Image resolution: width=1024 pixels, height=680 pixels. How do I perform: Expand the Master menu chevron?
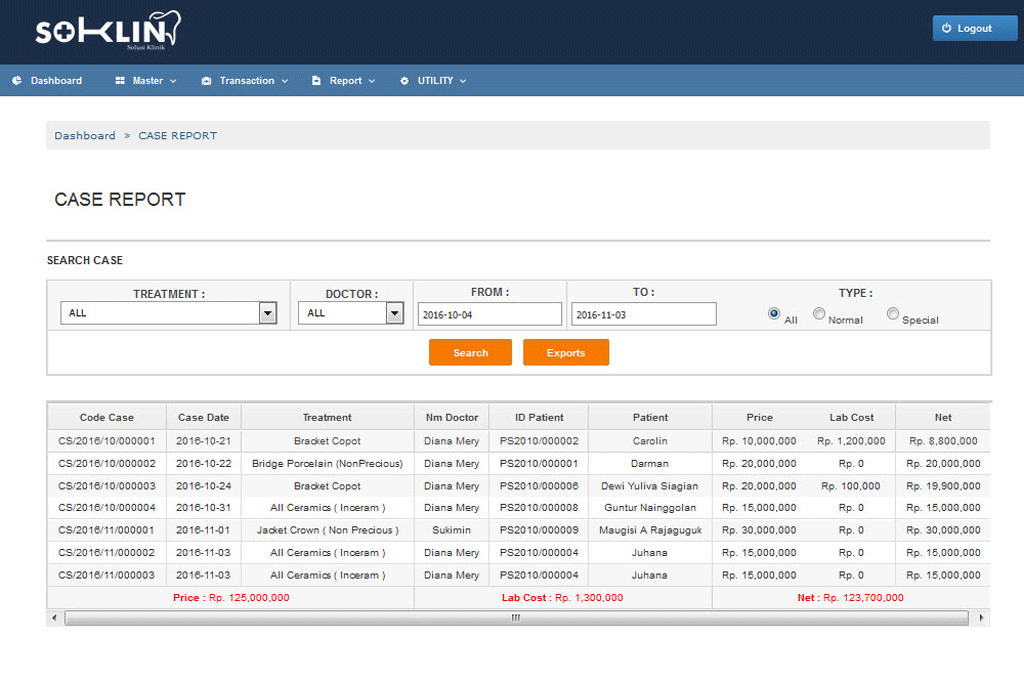click(x=173, y=81)
